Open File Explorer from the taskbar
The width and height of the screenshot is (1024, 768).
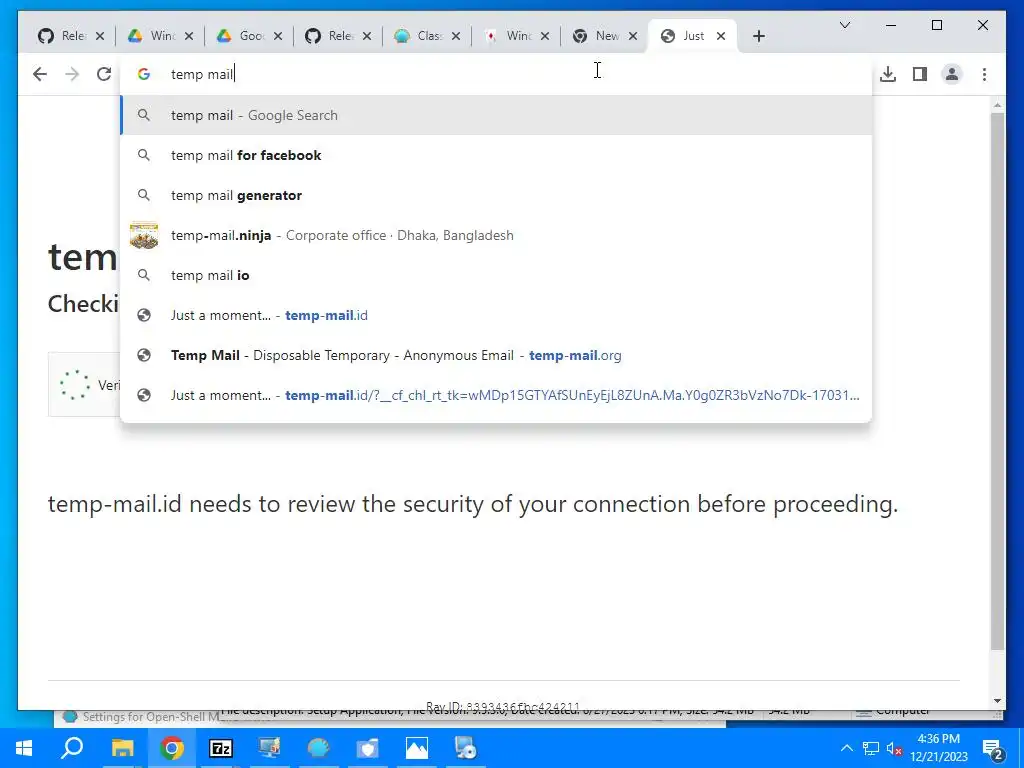click(122, 748)
